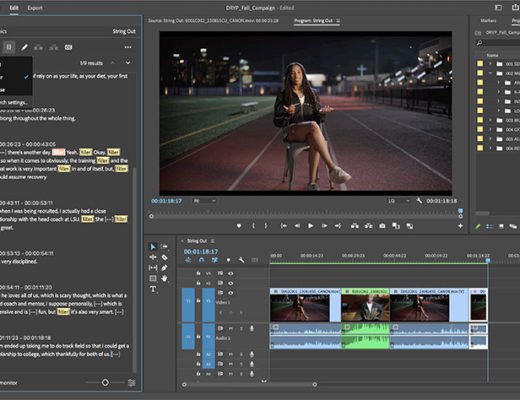The width and height of the screenshot is (520, 400).
Task: Click the captions icon in transcript toolbar
Action: [68, 47]
